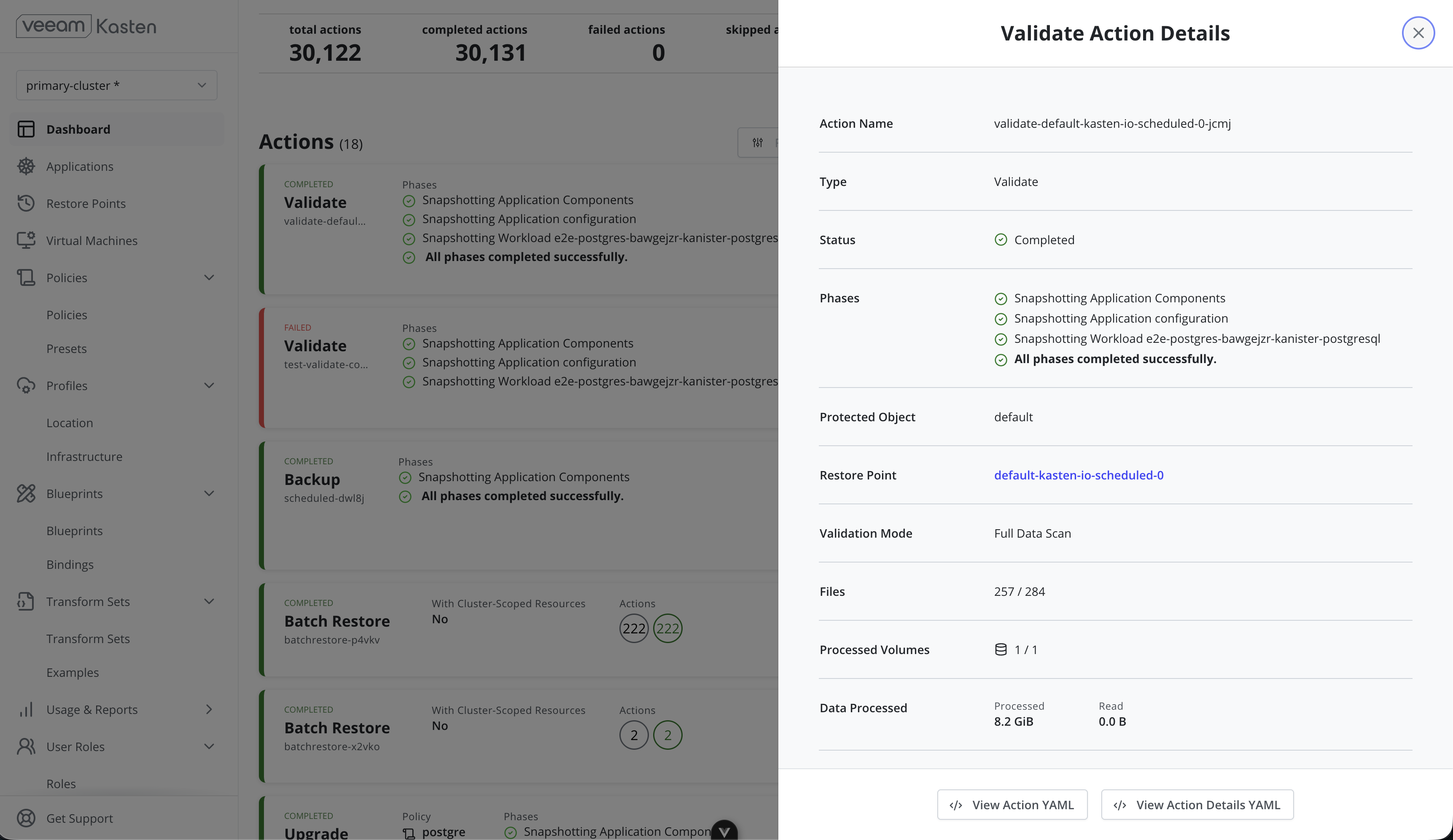Collapse the Policies section chevron

[x=209, y=277]
